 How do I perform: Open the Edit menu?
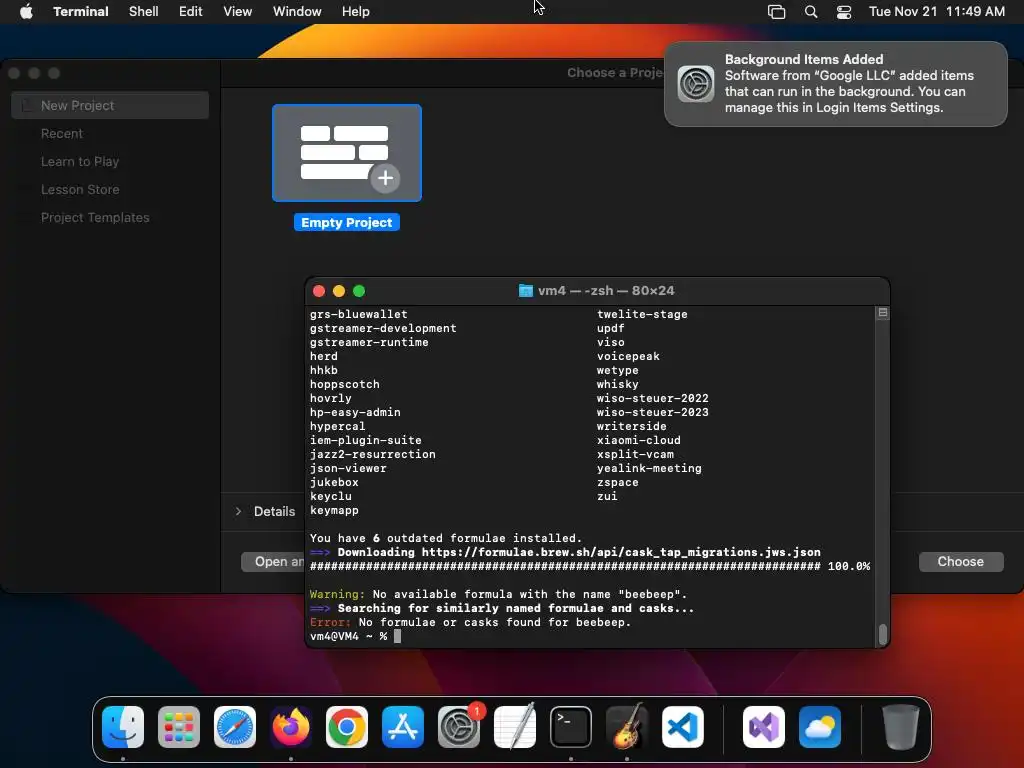coord(191,12)
